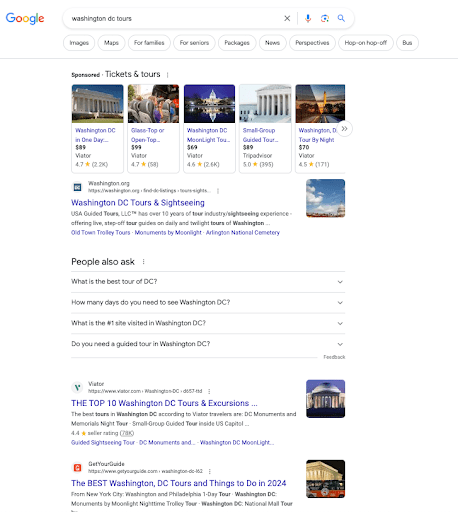The image size is (458, 512).
Task: Click the Washington.org site favicon
Action: pyautogui.click(x=77, y=187)
